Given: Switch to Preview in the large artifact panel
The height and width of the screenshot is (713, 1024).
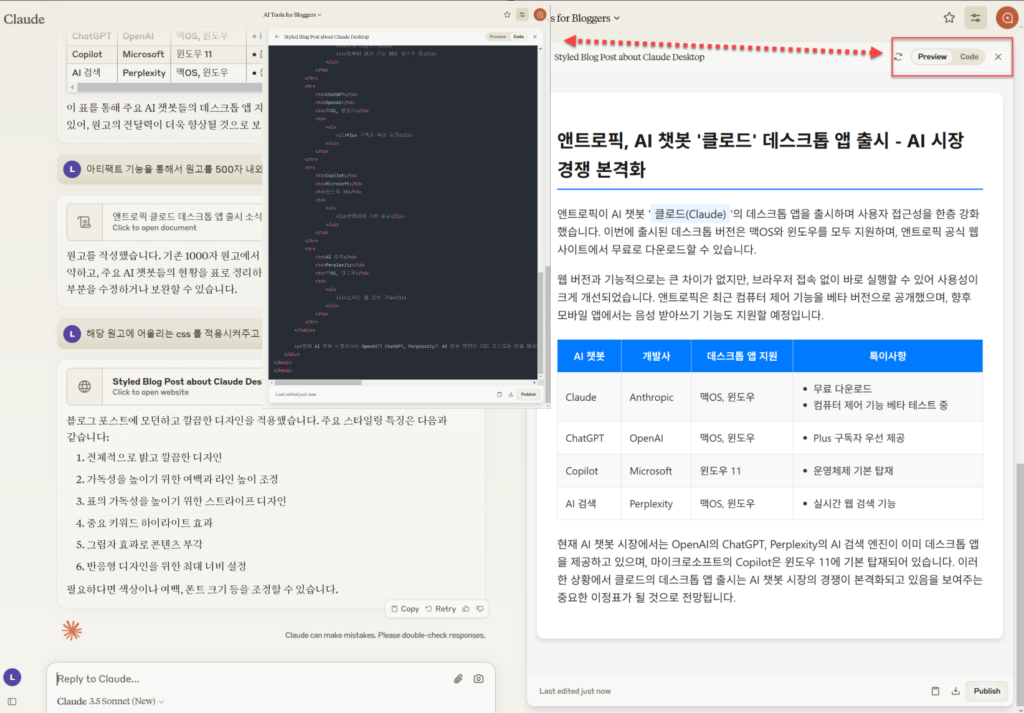Looking at the screenshot, I should coord(932,57).
